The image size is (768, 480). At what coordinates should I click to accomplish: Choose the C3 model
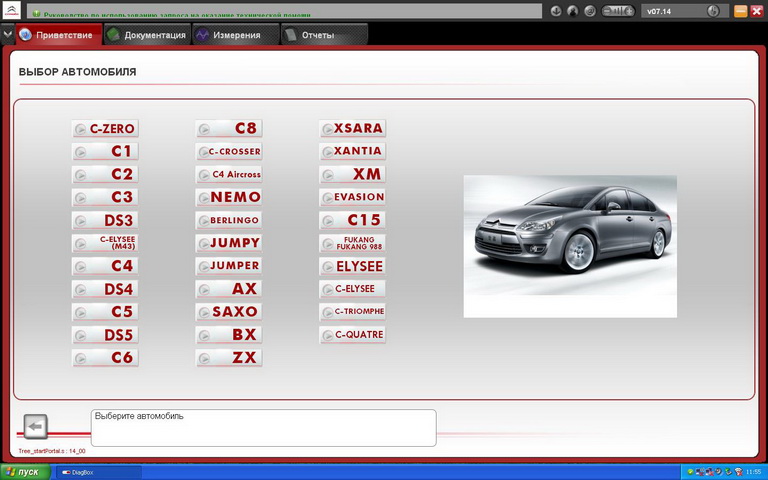(x=105, y=197)
